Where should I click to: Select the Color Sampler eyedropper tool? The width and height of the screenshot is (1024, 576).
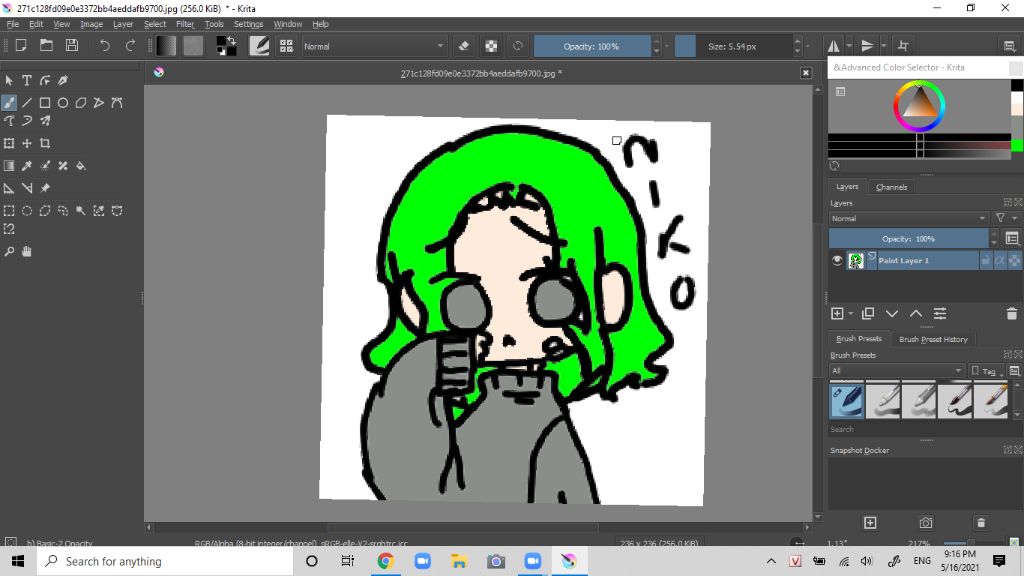tap(27, 166)
